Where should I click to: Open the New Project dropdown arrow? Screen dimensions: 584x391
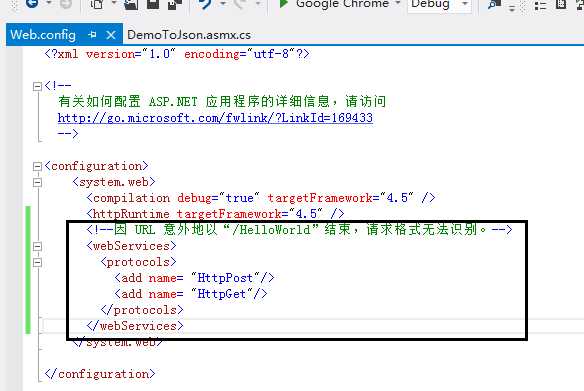[x=114, y=3]
